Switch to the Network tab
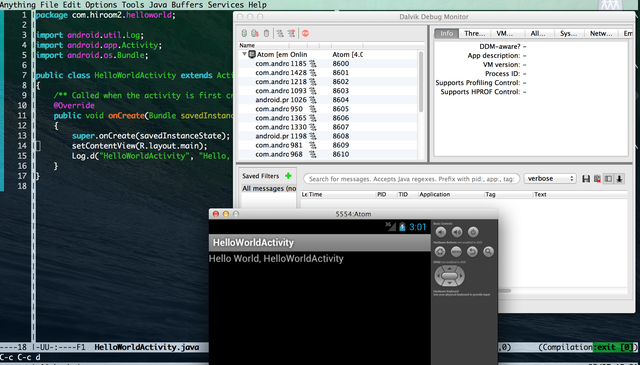The width and height of the screenshot is (640, 365). pos(601,33)
